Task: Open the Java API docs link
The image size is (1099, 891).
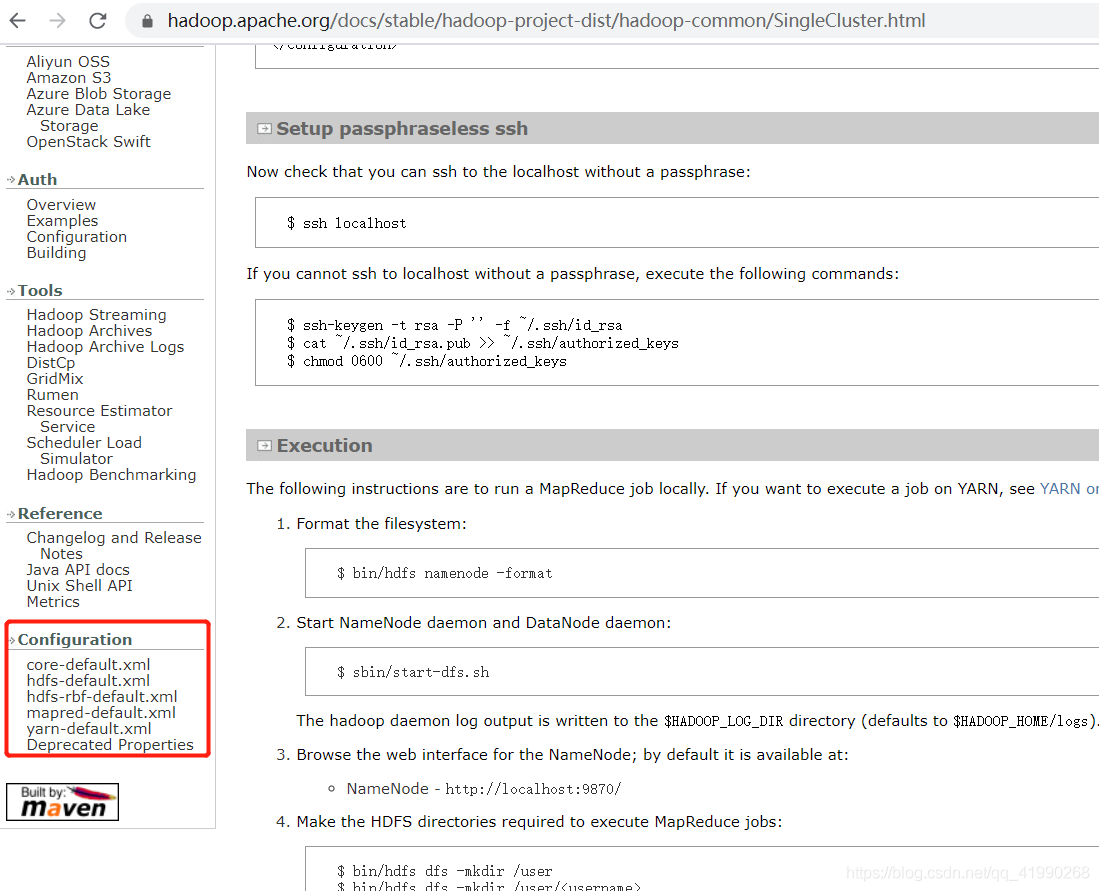Action: [78, 570]
